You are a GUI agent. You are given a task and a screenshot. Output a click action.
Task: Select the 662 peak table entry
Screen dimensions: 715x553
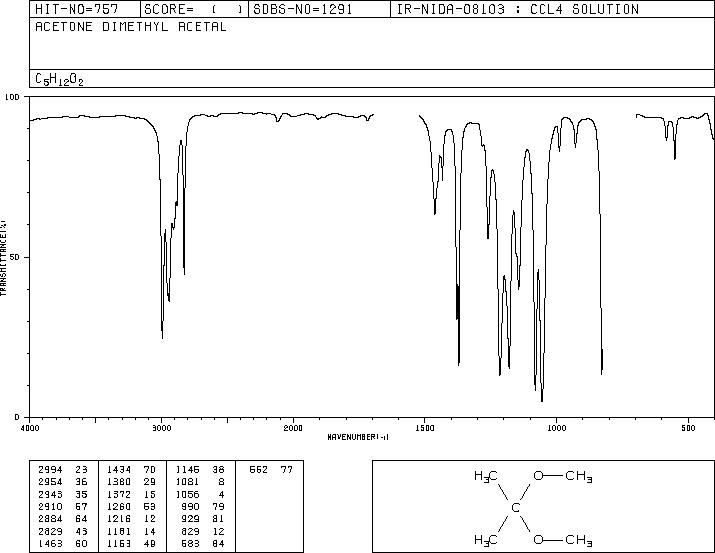point(271,470)
